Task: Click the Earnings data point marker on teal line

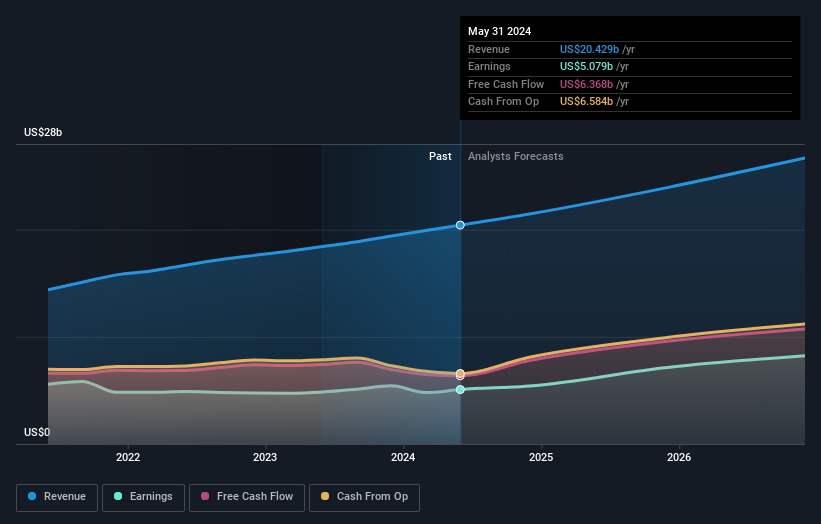Action: point(460,389)
